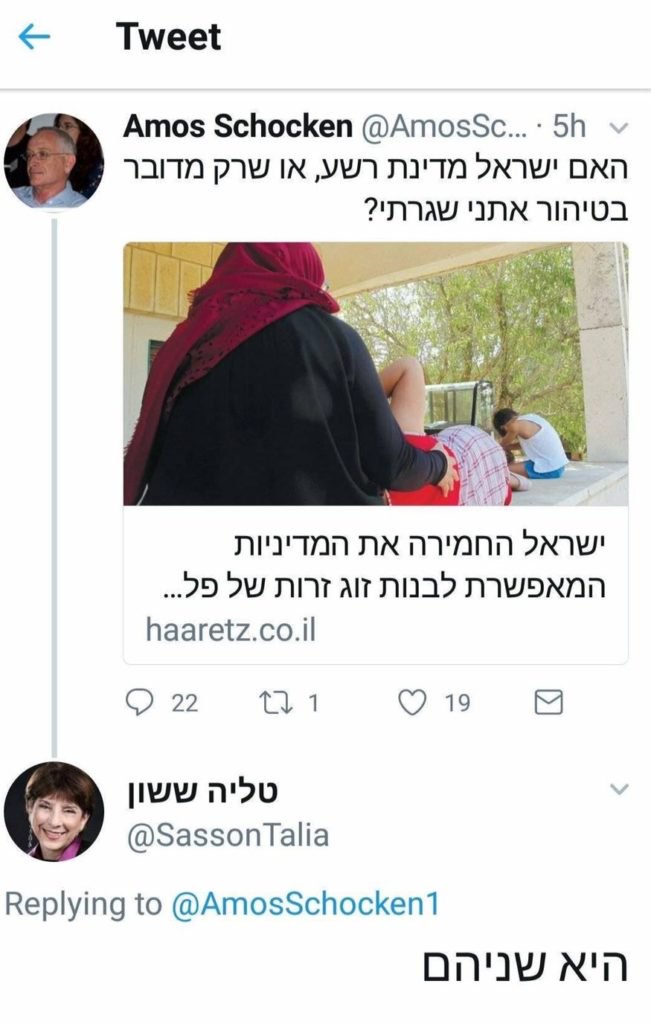Open Amos Schocken's profile picture

pyautogui.click(x=54, y=161)
